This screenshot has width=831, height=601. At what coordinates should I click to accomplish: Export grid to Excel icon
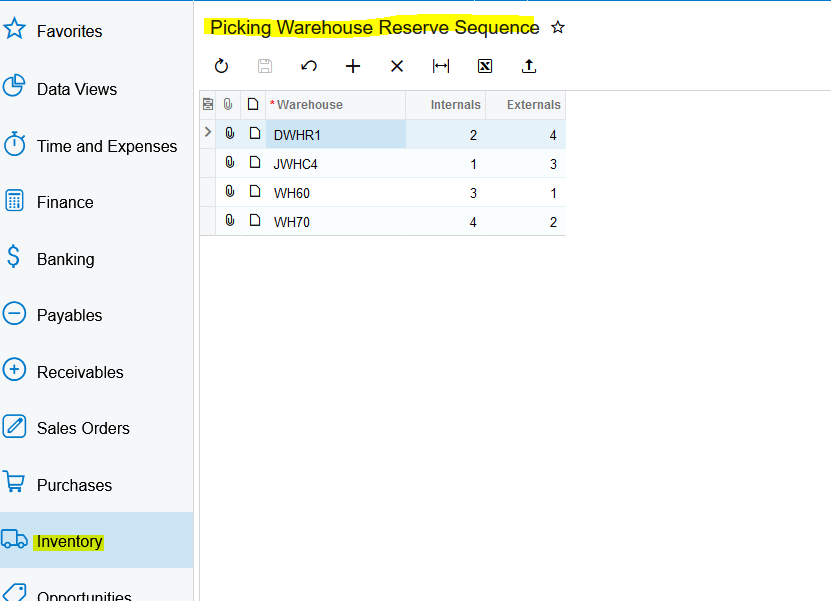pos(485,66)
